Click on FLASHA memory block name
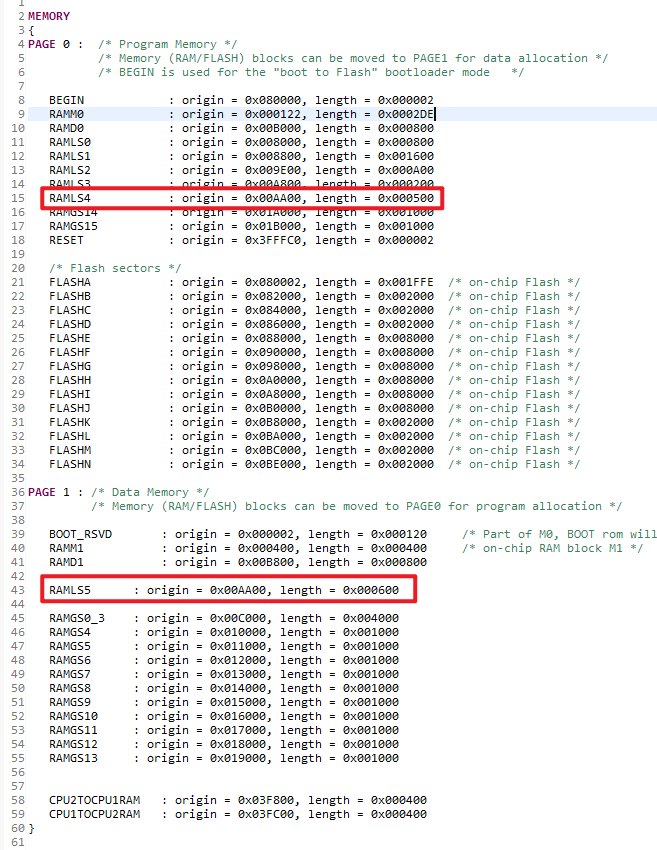This screenshot has width=657, height=850. point(70,282)
